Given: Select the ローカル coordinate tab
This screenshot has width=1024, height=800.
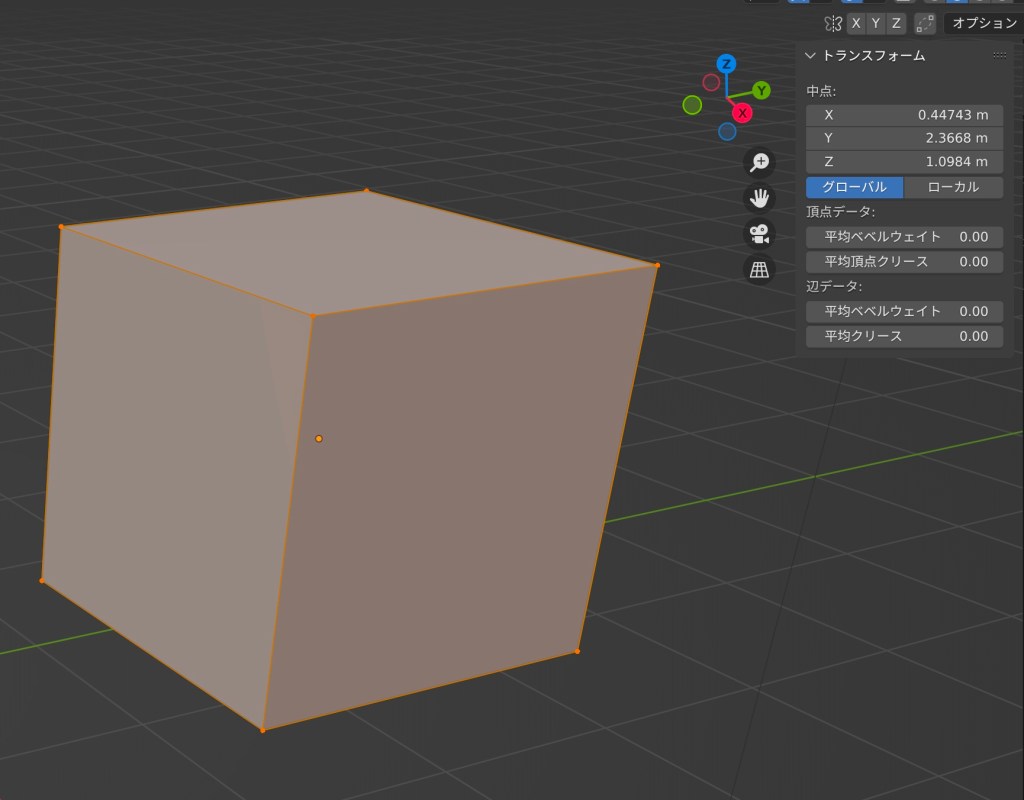Looking at the screenshot, I should (953, 187).
